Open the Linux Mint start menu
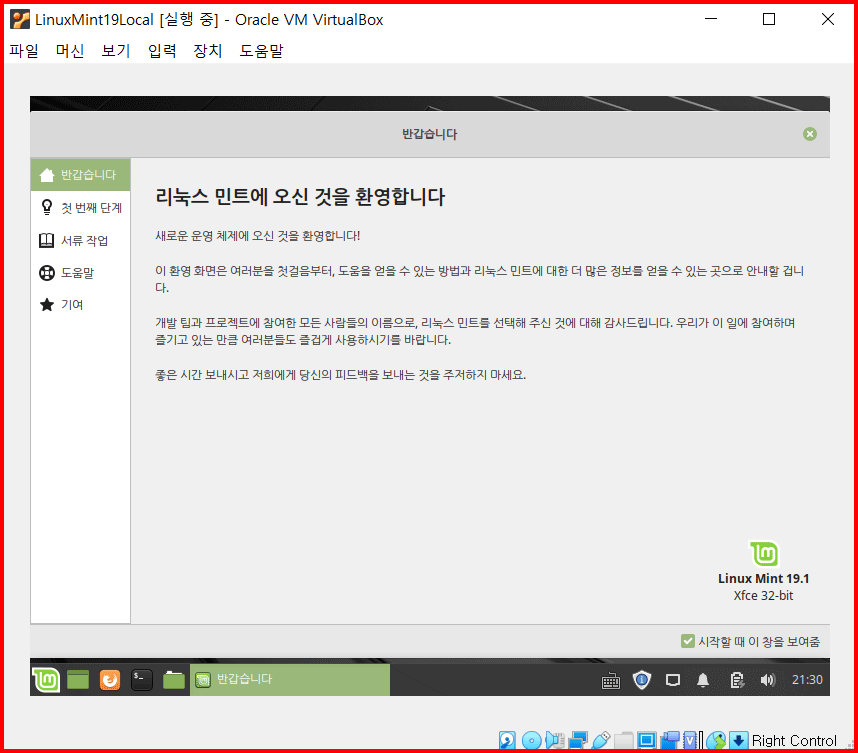858x753 pixels. coord(46,680)
